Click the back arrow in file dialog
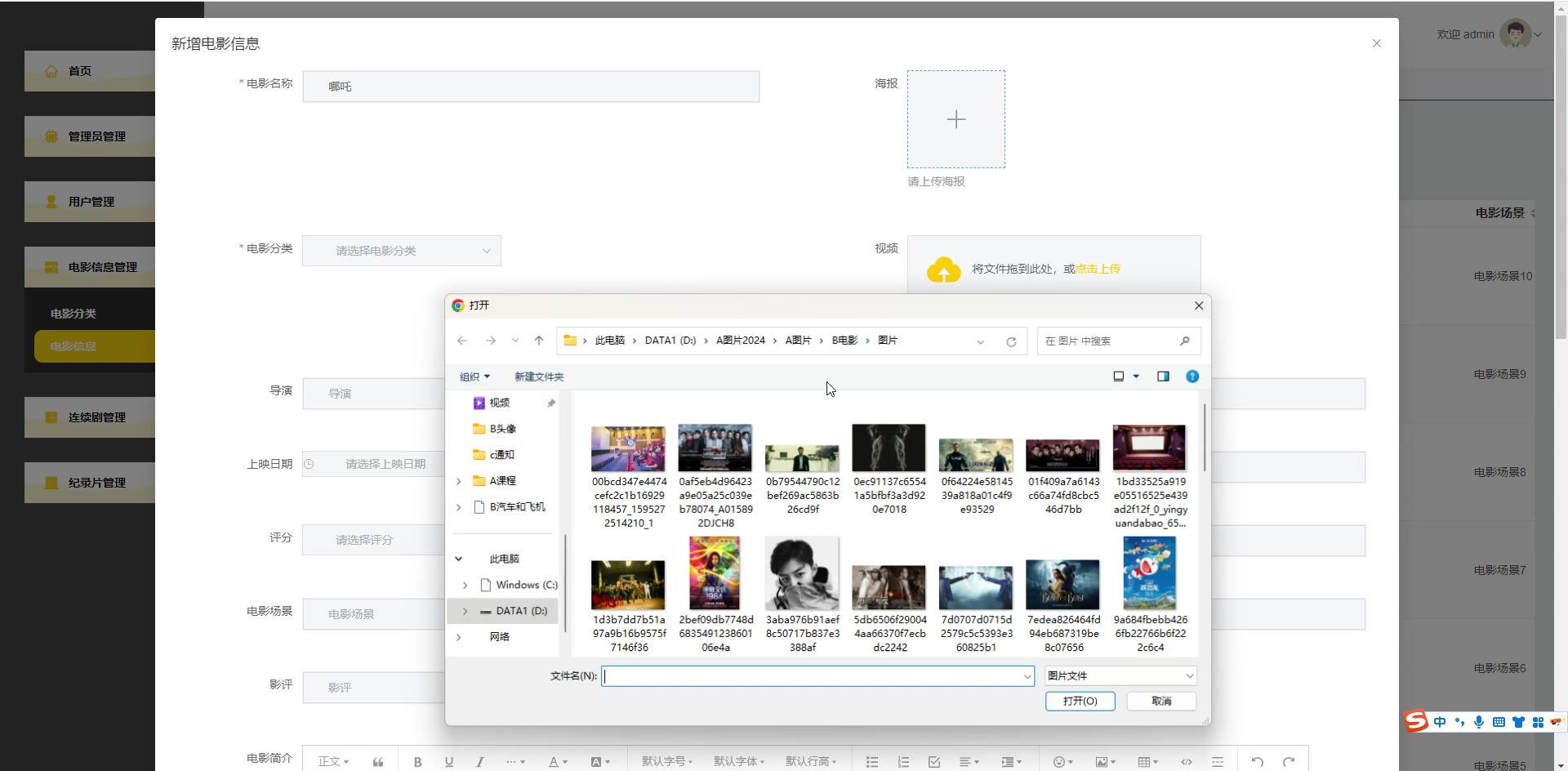The width and height of the screenshot is (1568, 771). (462, 341)
